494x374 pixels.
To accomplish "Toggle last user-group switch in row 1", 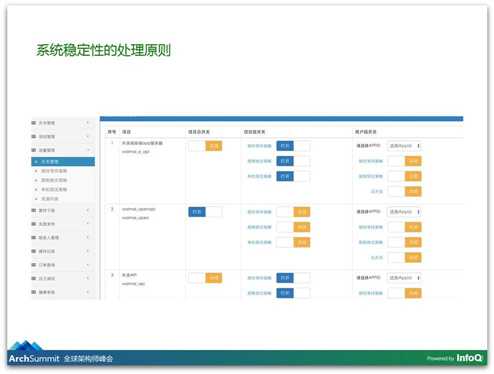I will pyautogui.click(x=405, y=192).
